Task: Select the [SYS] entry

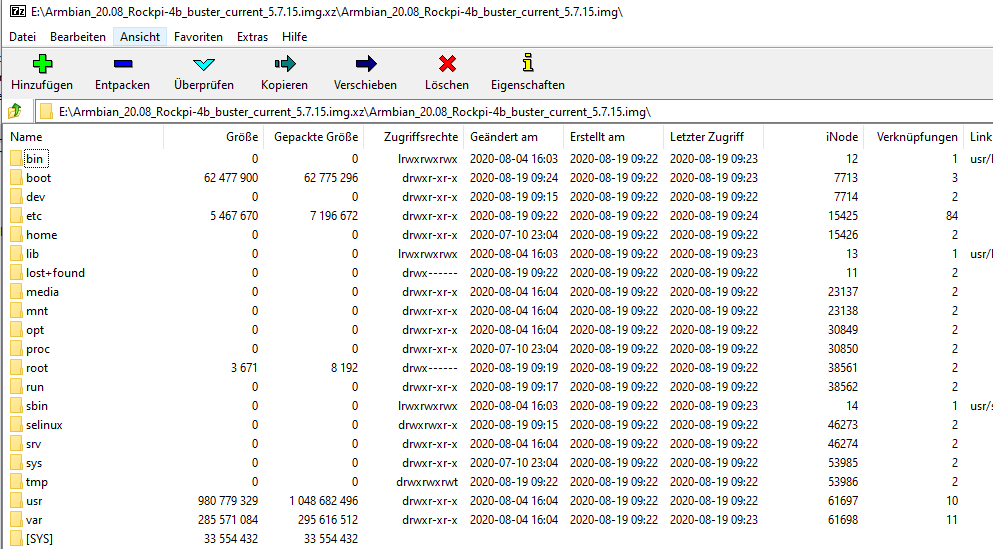Action: (41, 539)
